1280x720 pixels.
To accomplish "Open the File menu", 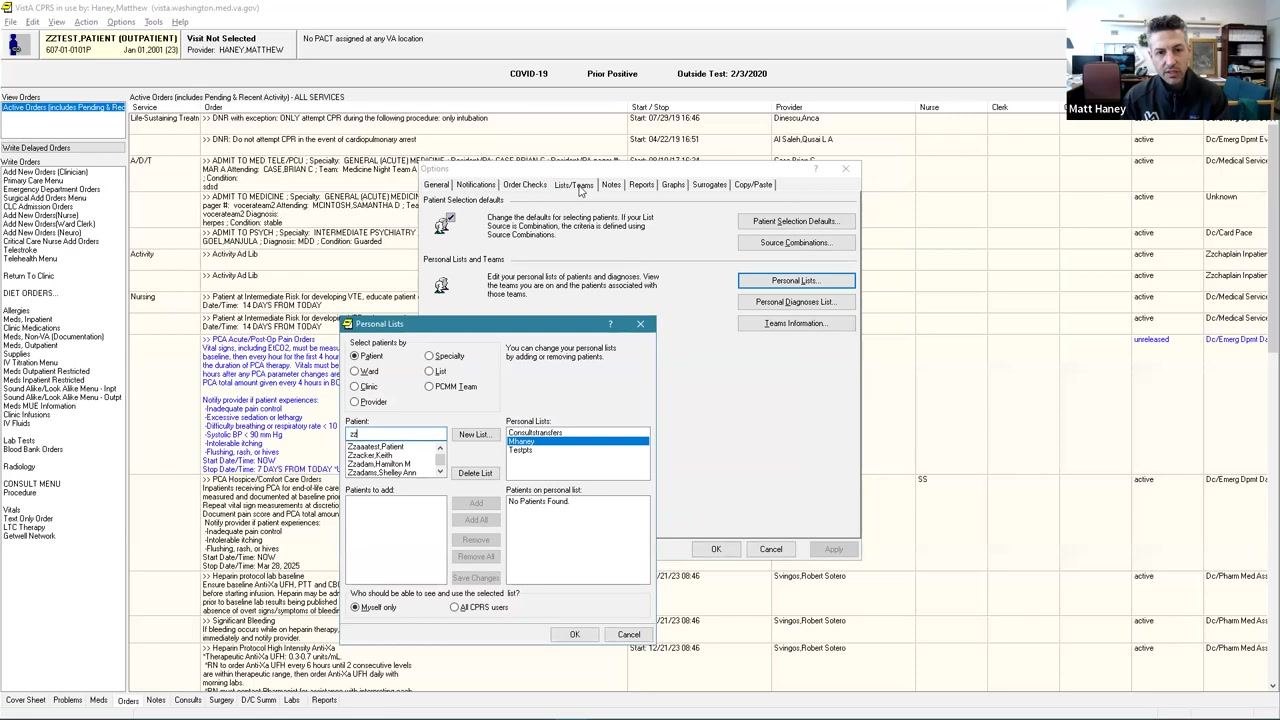I will (x=10, y=22).
